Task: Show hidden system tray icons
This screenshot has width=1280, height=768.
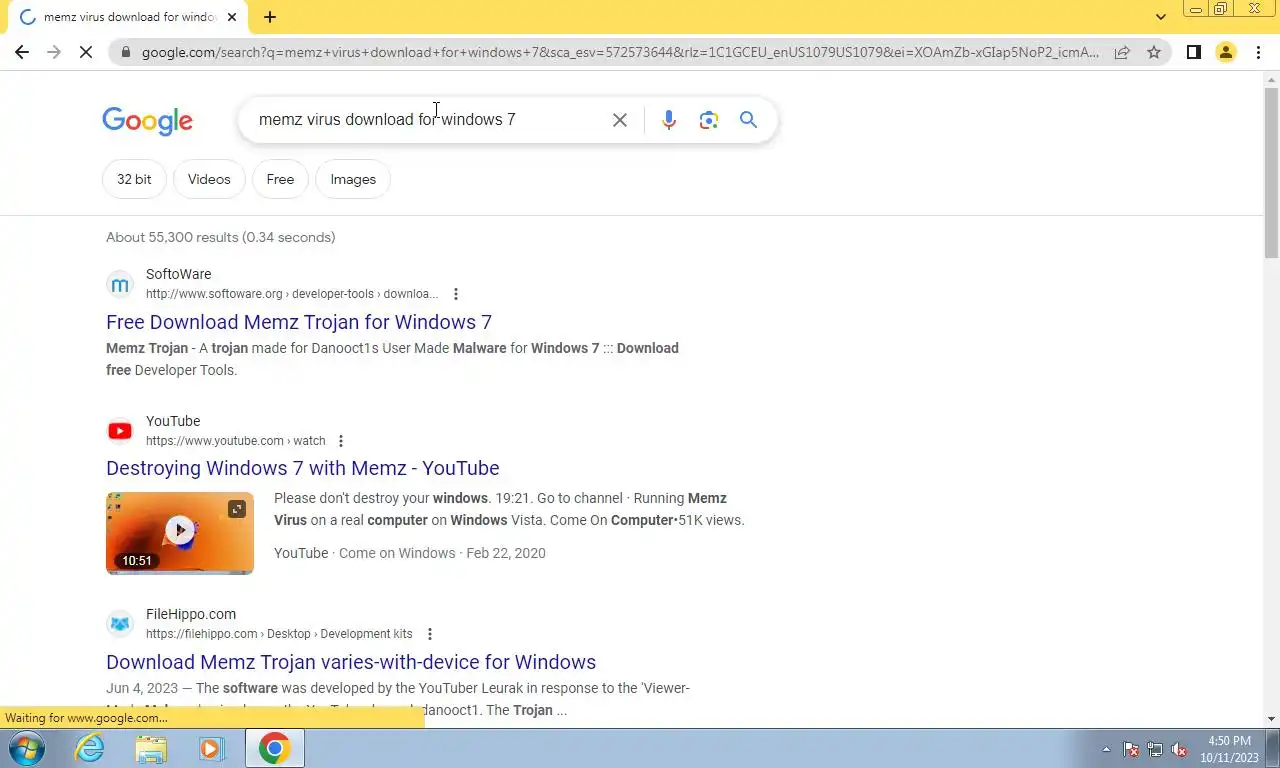Action: click(x=1106, y=749)
